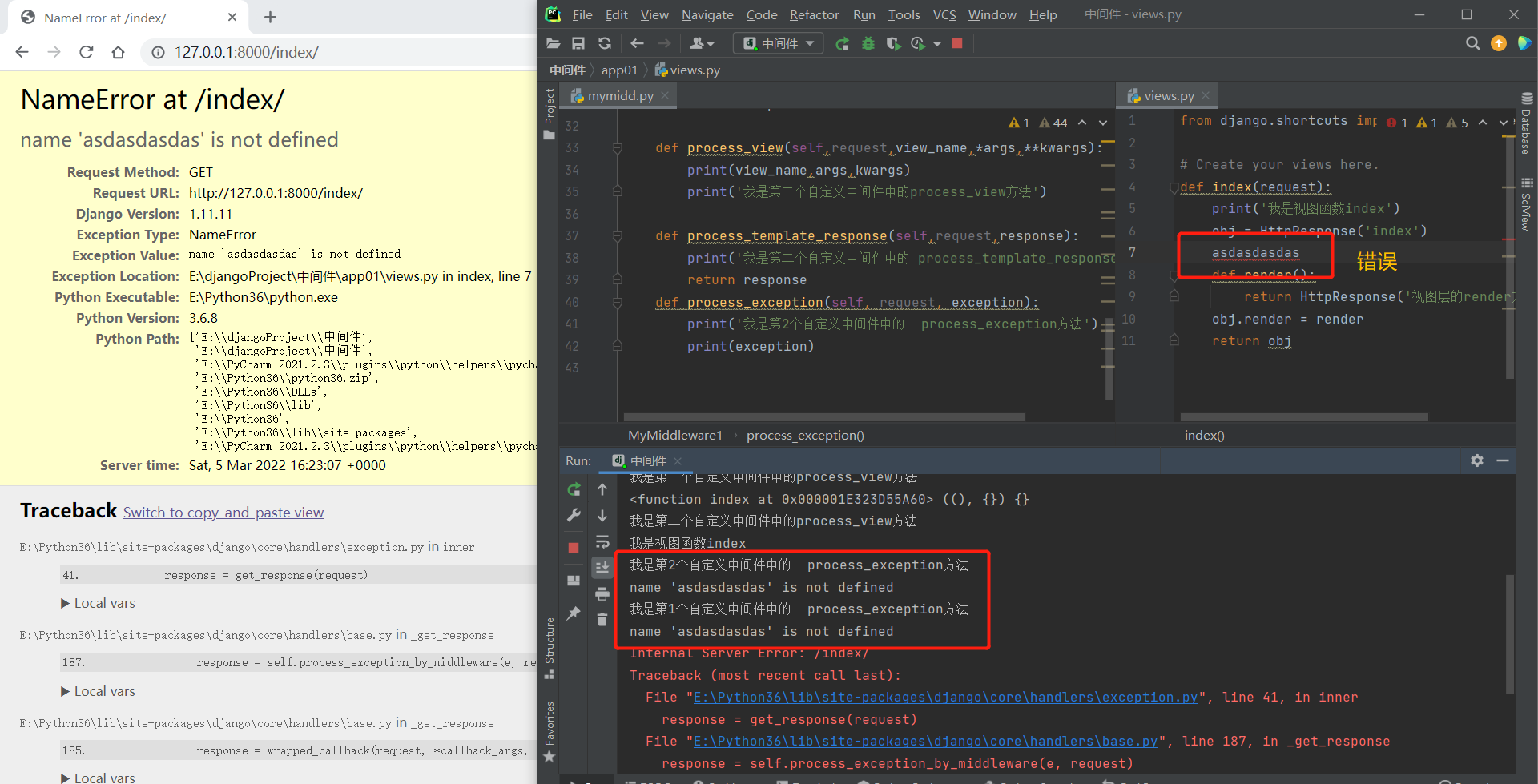Screen dimensions: 1538x784
Task: Toggle scroll to end in console
Action: 602,567
